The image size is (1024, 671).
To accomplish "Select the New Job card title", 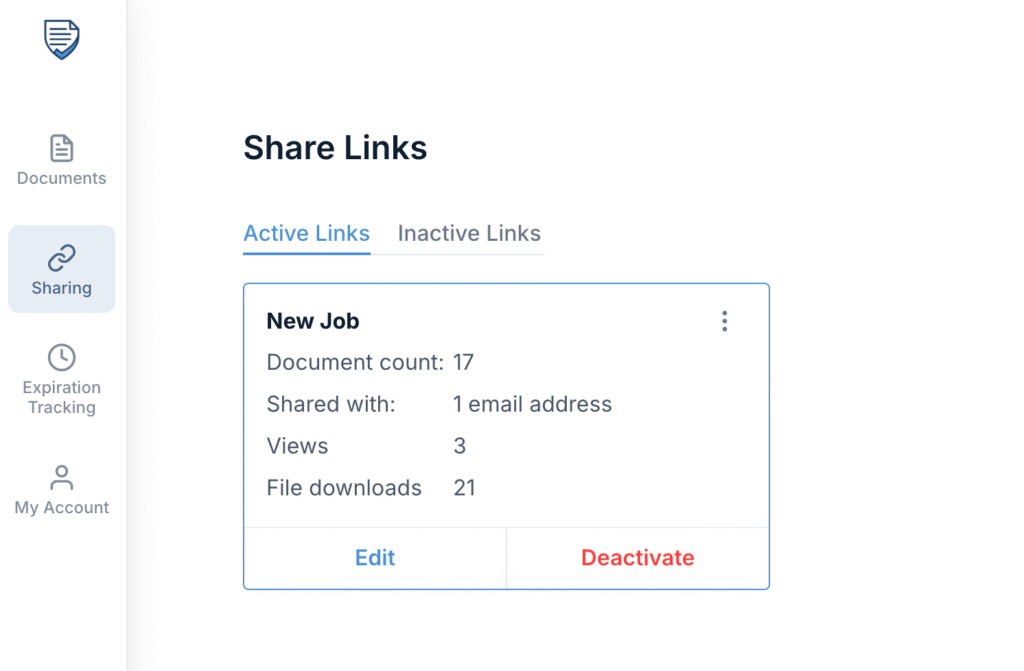I will (313, 321).
